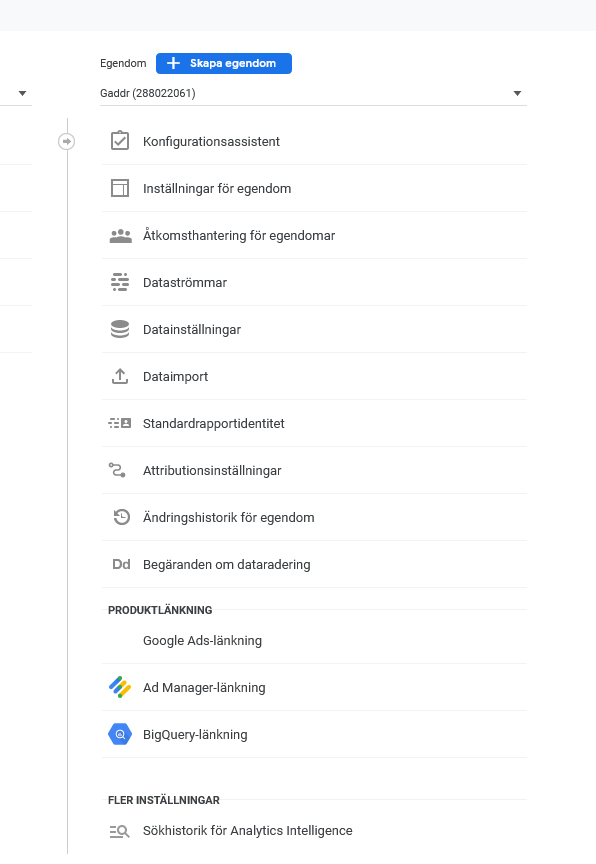Image resolution: width=596 pixels, height=864 pixels.
Task: Select the Inställningar för egendom panel icon
Action: click(119, 188)
